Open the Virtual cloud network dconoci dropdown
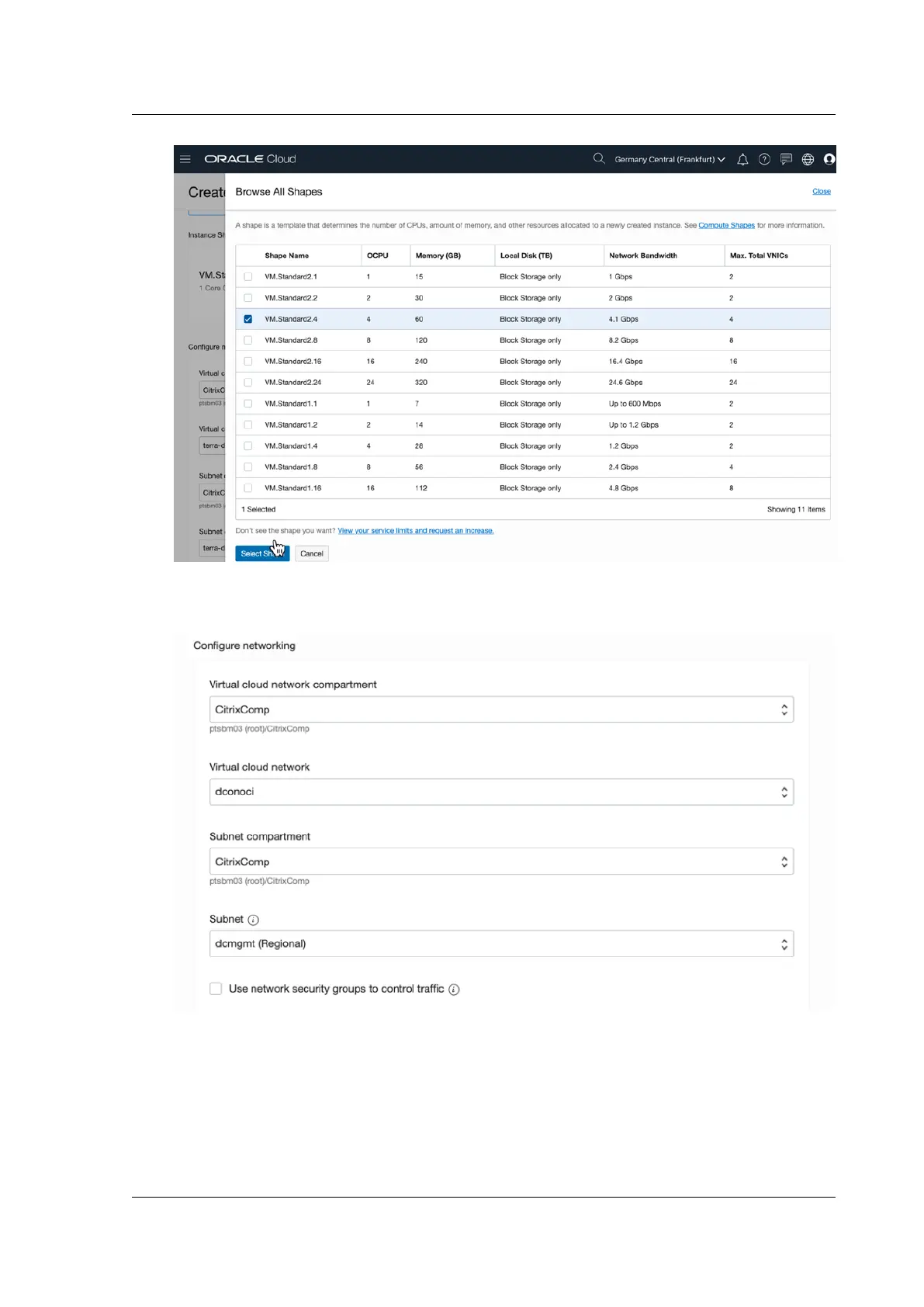Image resolution: width=924 pixels, height=1307 pixels. [x=501, y=792]
